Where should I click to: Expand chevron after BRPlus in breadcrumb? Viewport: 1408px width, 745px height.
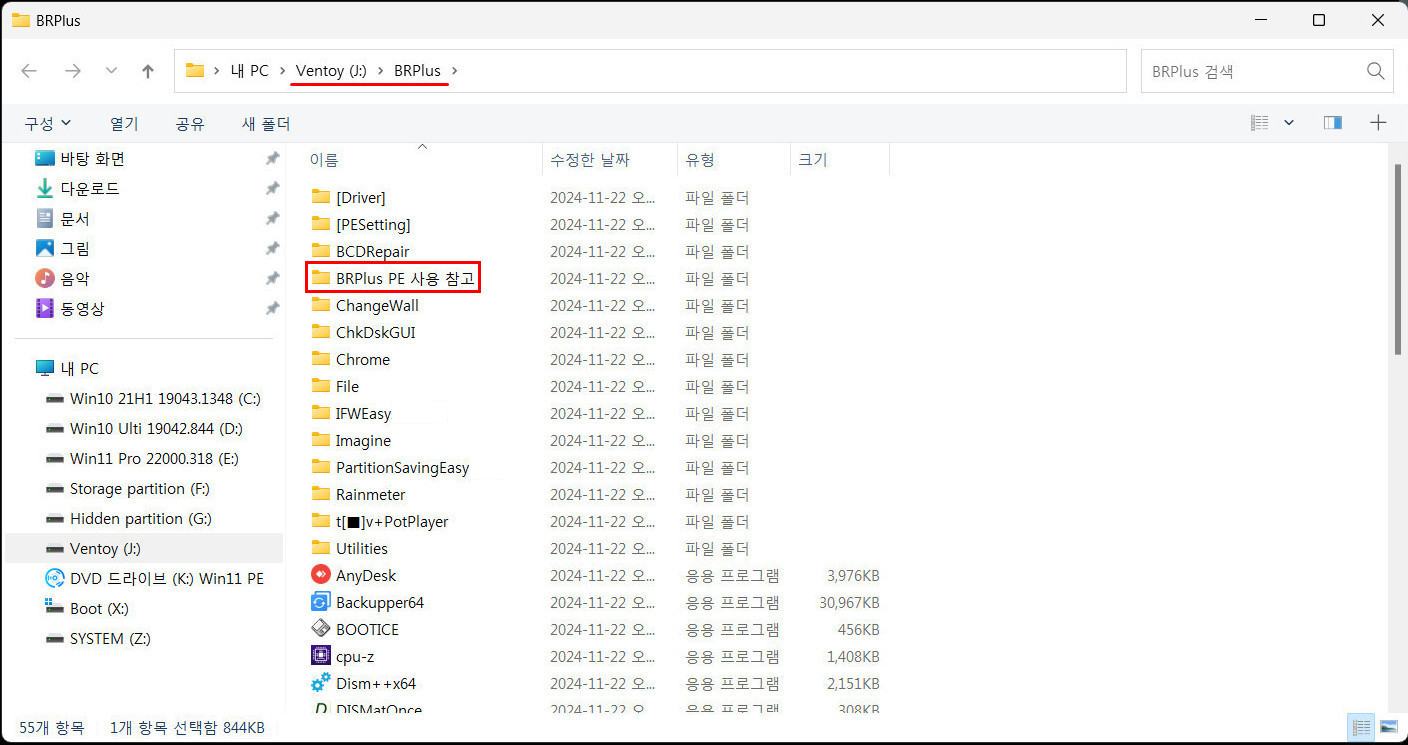[455, 71]
